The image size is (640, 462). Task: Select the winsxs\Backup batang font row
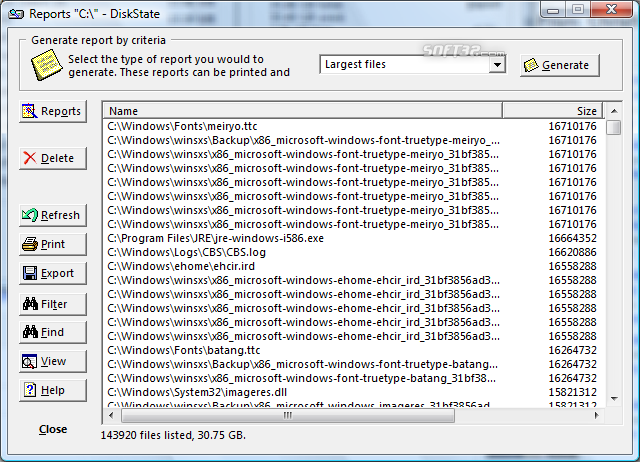354,364
